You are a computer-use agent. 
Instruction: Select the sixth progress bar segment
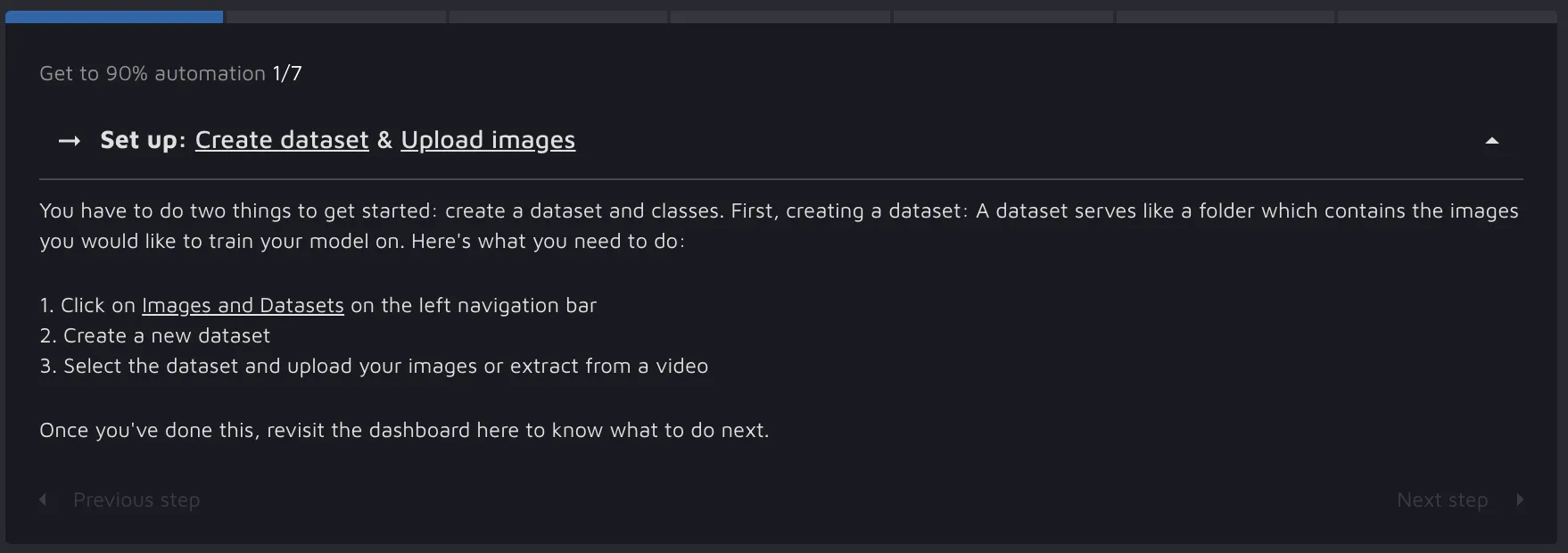coord(1226,16)
